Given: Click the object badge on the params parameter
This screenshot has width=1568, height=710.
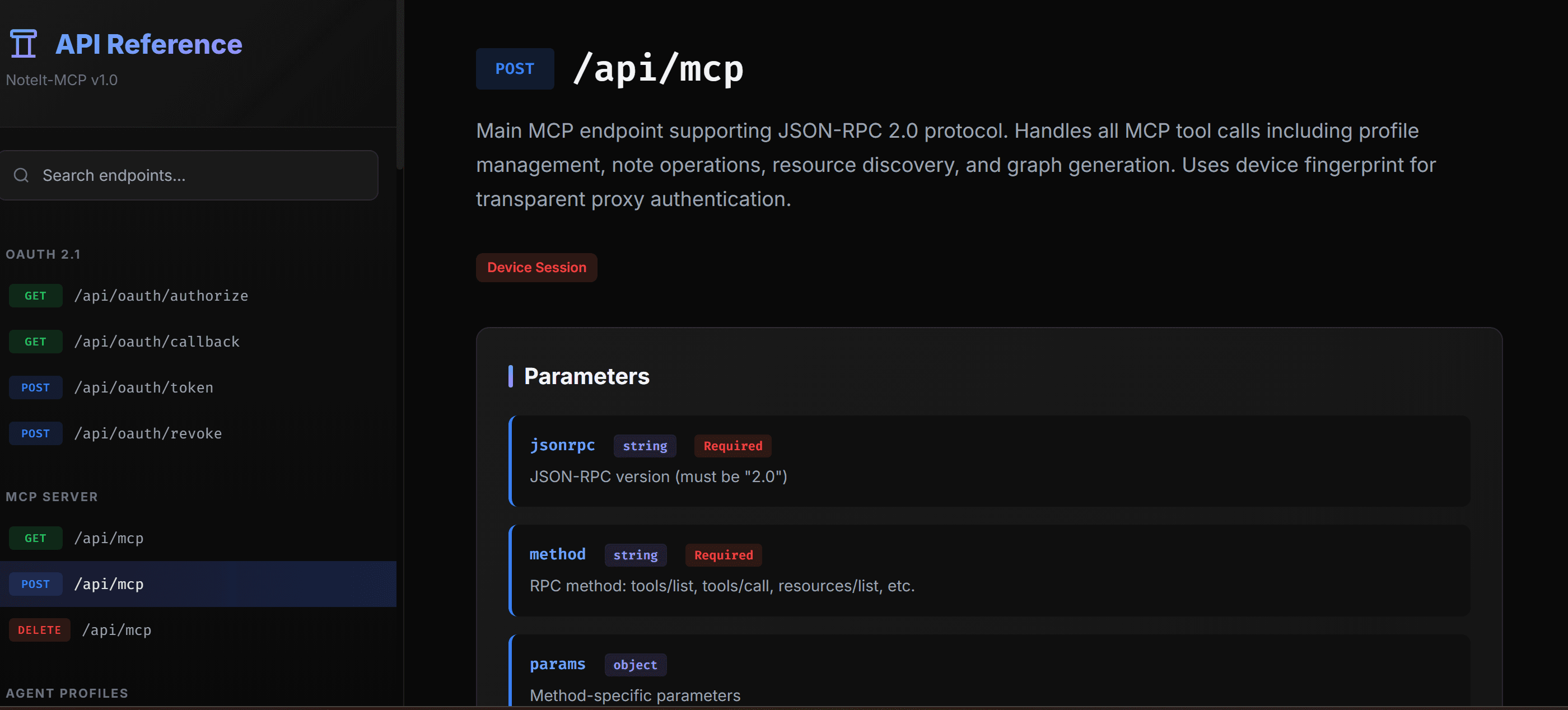Looking at the screenshot, I should point(635,665).
